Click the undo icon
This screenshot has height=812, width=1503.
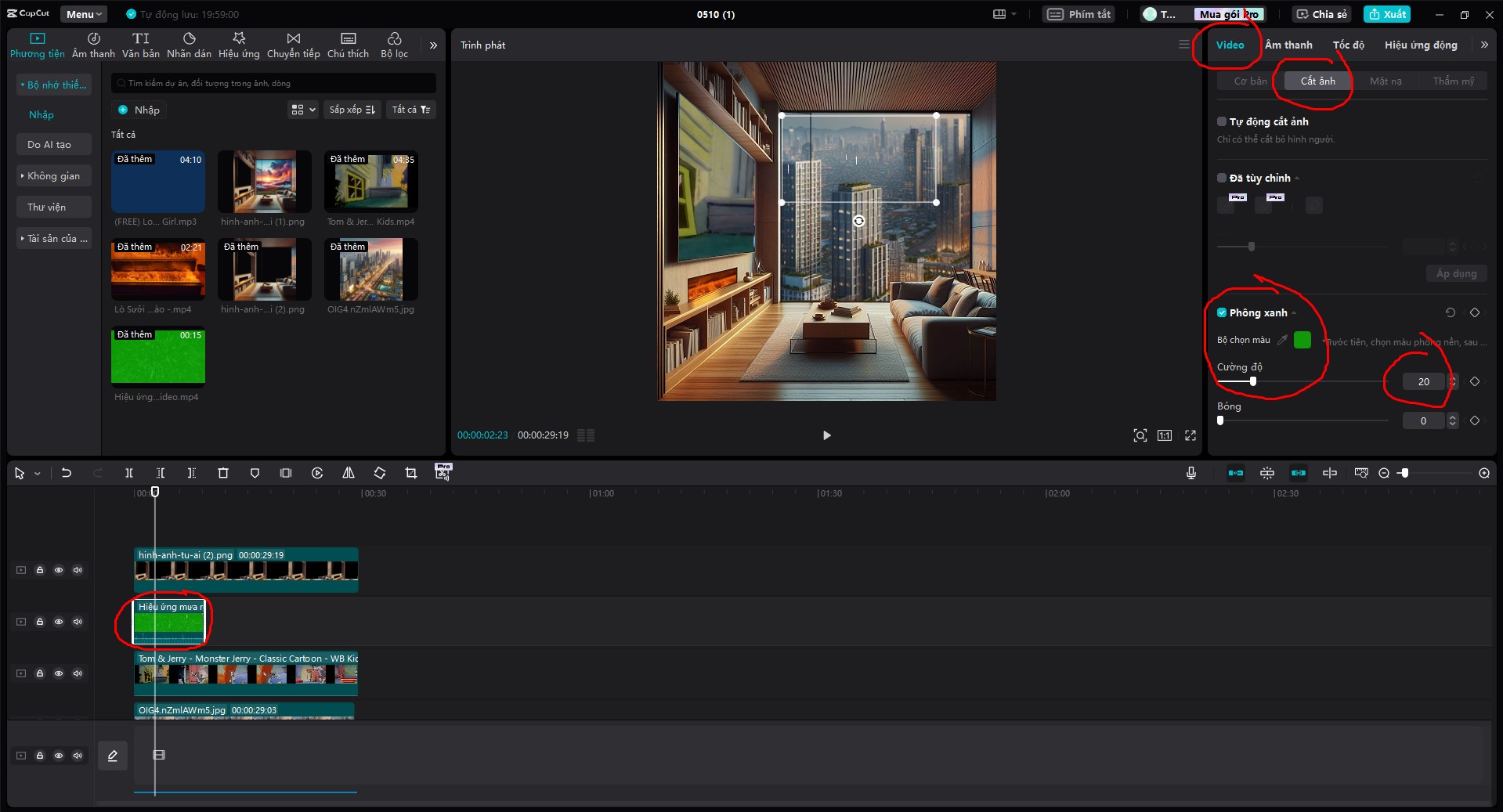click(x=67, y=473)
